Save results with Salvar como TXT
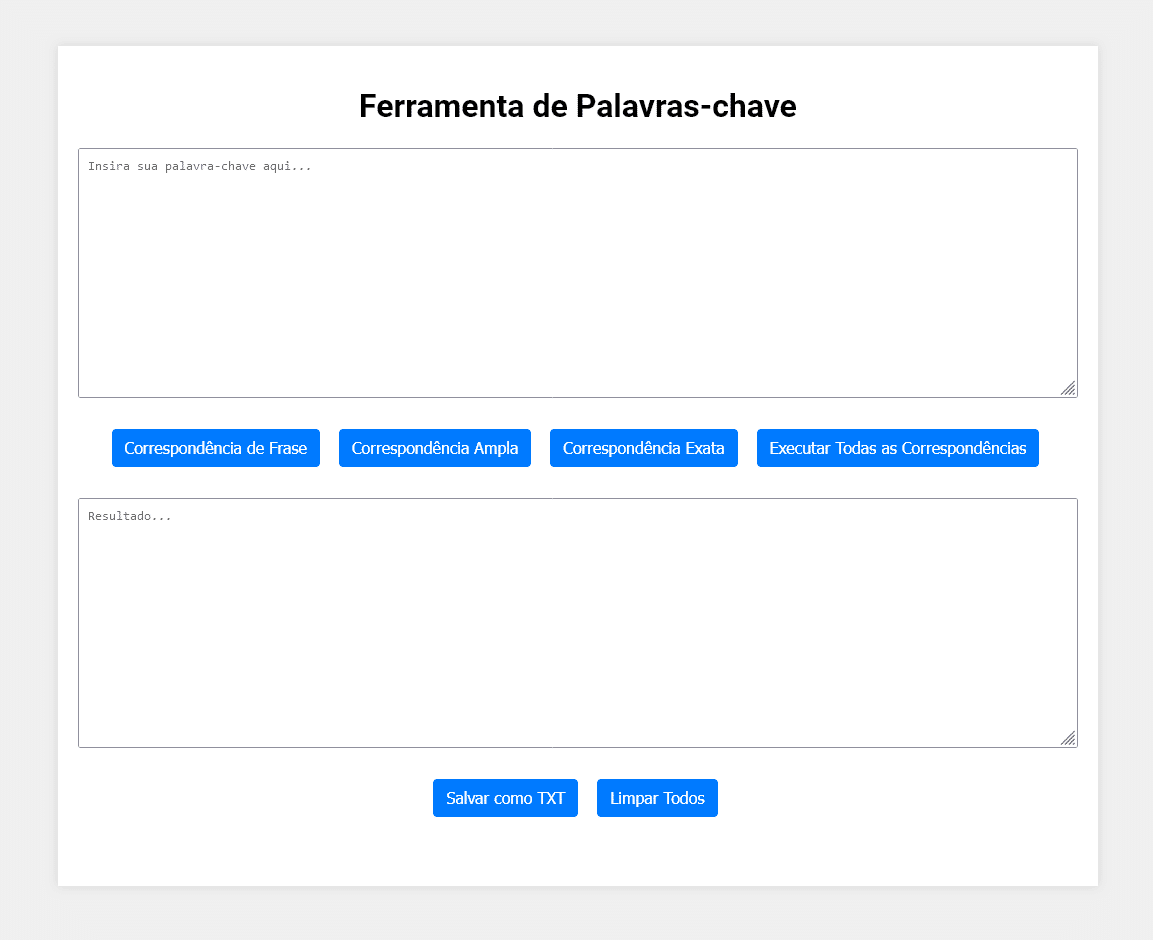1153x940 pixels. click(x=505, y=798)
